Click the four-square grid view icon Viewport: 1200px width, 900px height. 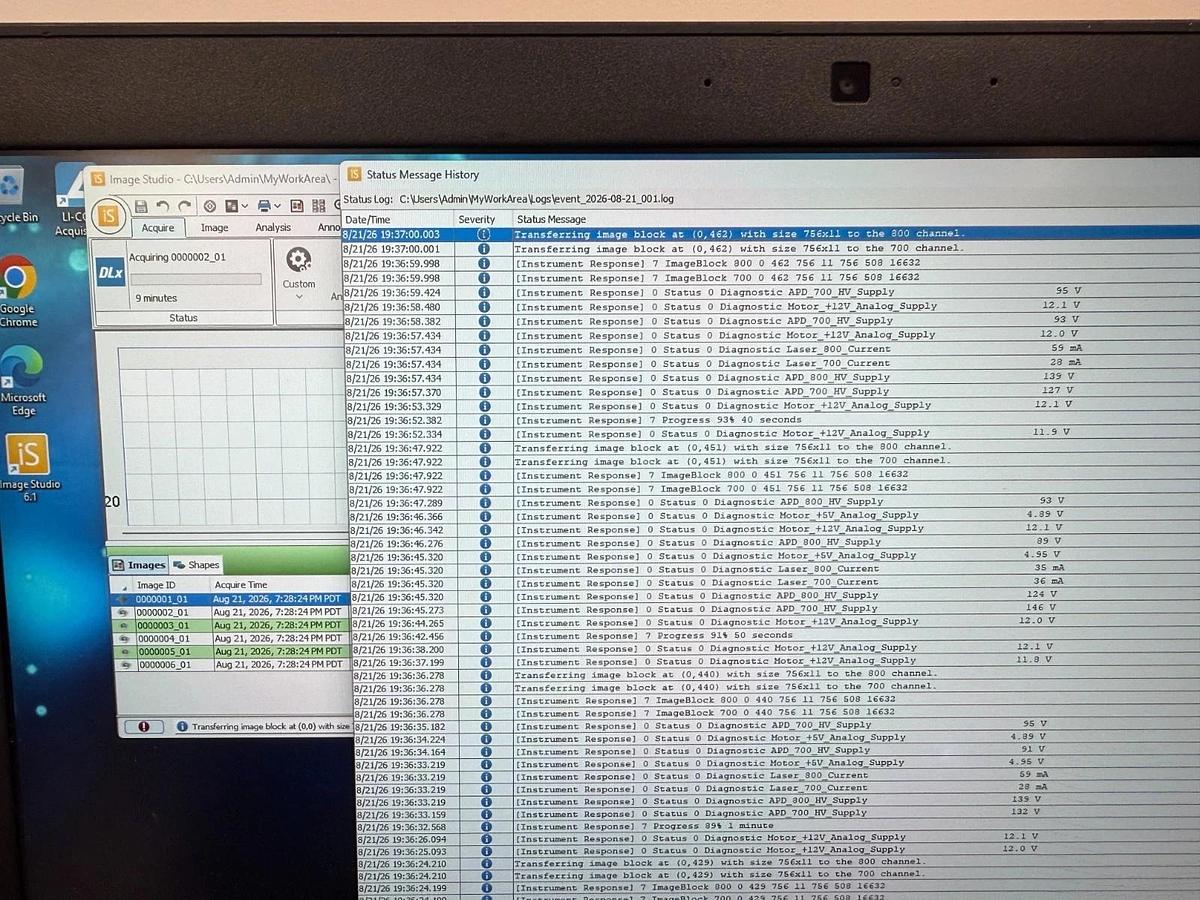[x=319, y=206]
